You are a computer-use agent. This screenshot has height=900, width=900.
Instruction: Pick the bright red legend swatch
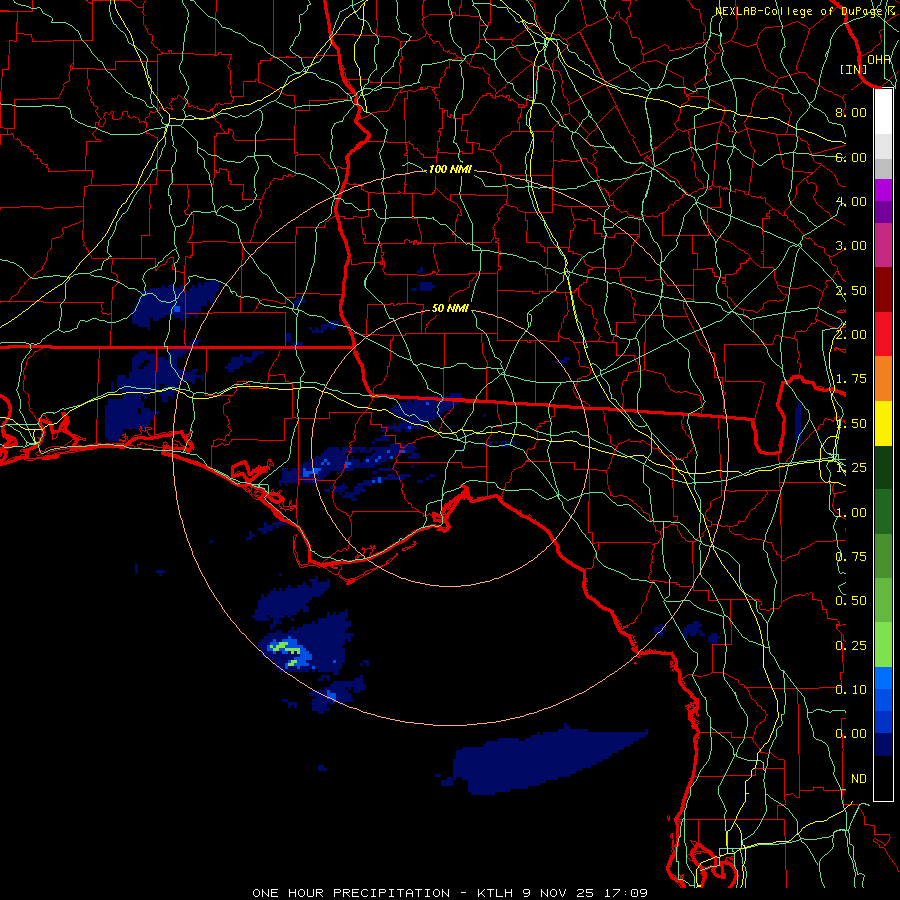click(883, 334)
